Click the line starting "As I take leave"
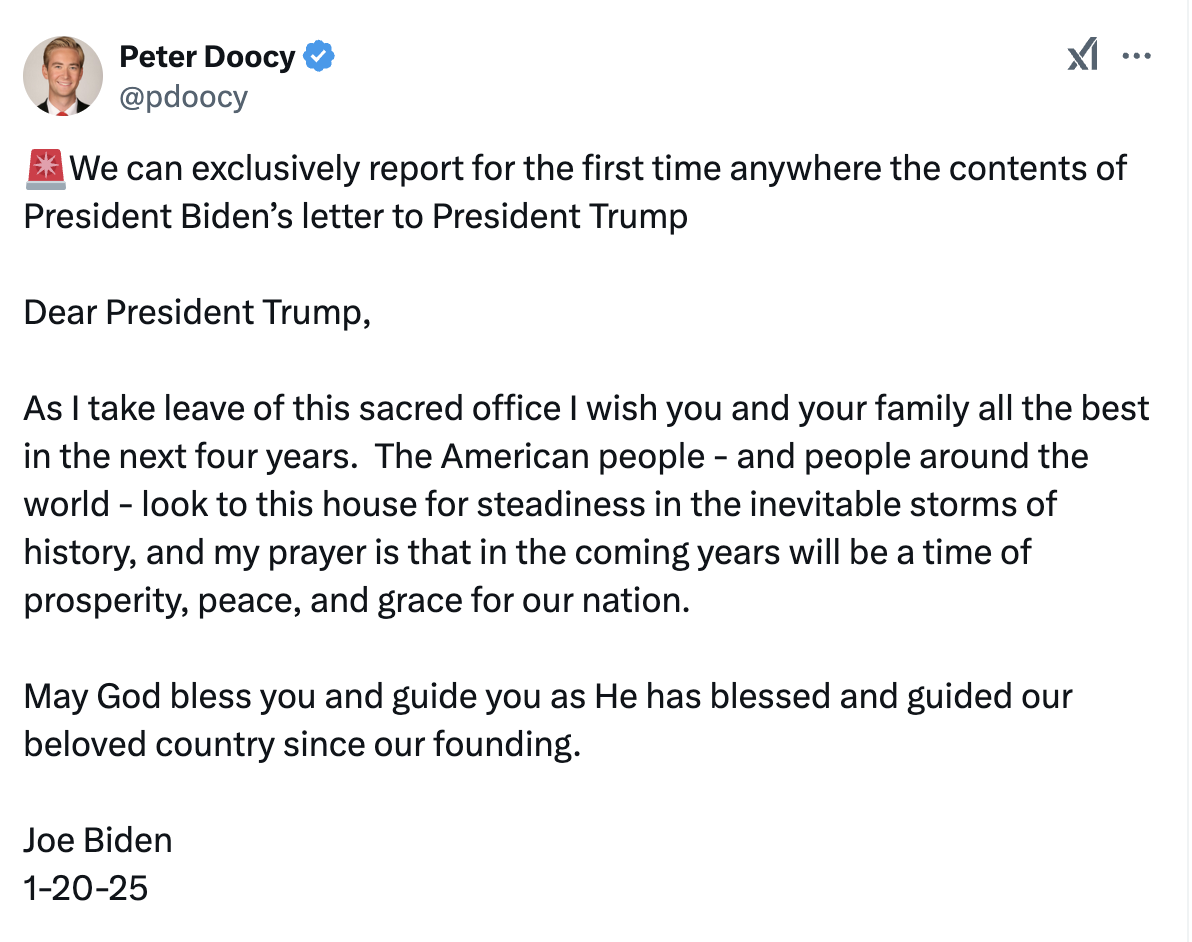 point(586,409)
